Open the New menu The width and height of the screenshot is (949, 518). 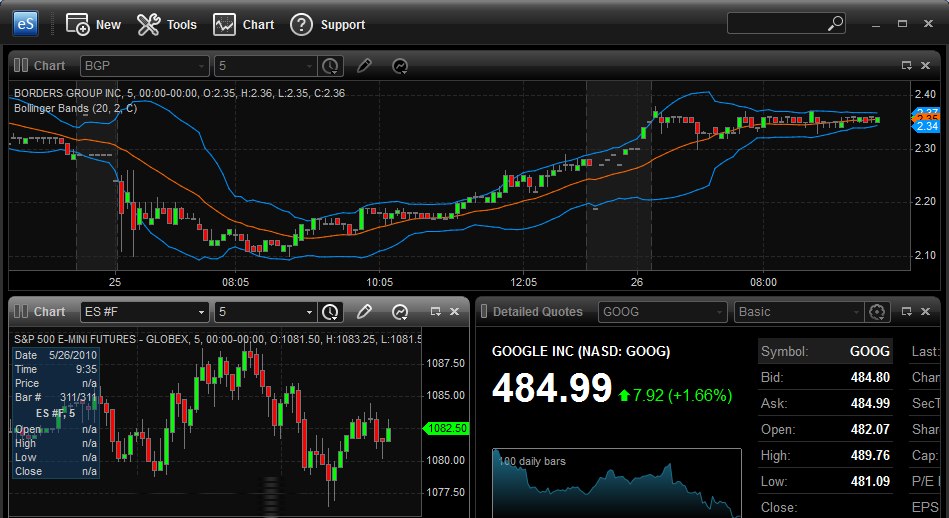tap(93, 24)
